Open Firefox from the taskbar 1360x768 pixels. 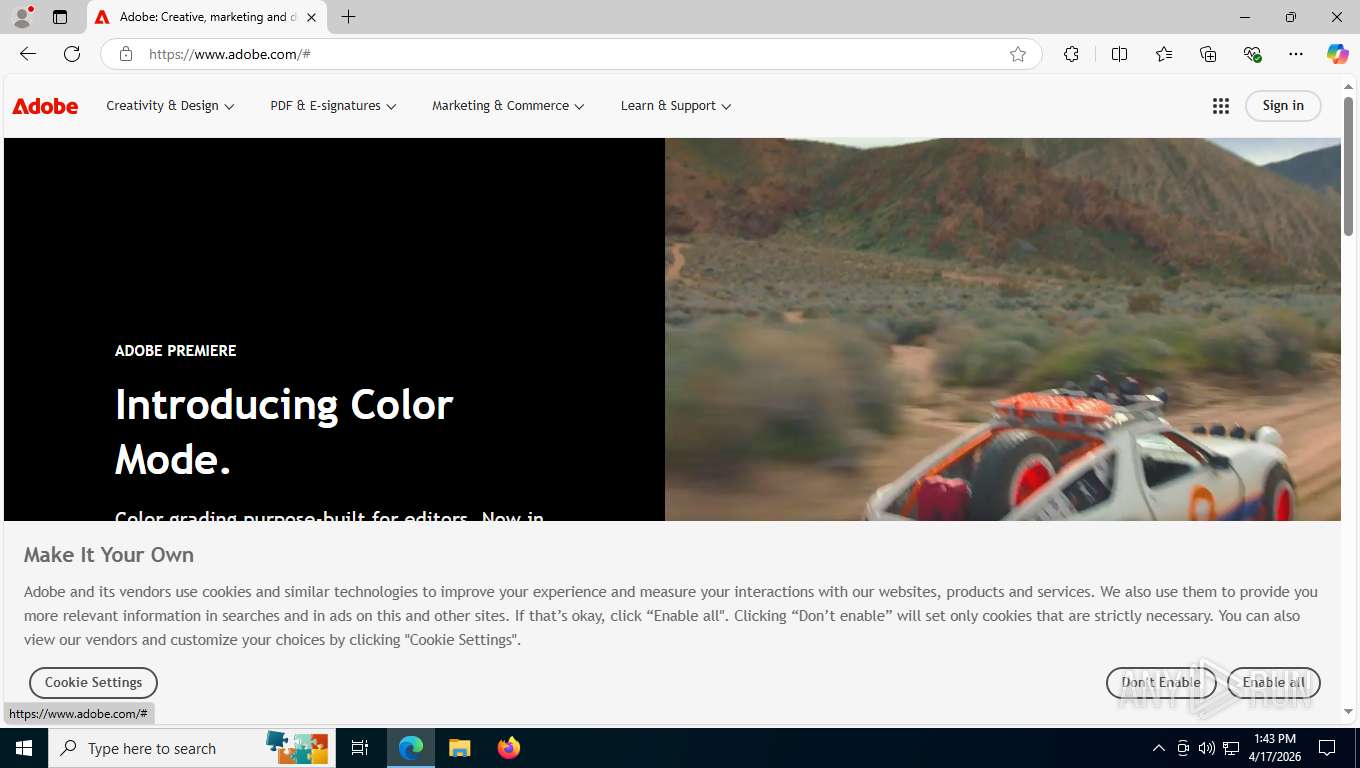pyautogui.click(x=509, y=748)
